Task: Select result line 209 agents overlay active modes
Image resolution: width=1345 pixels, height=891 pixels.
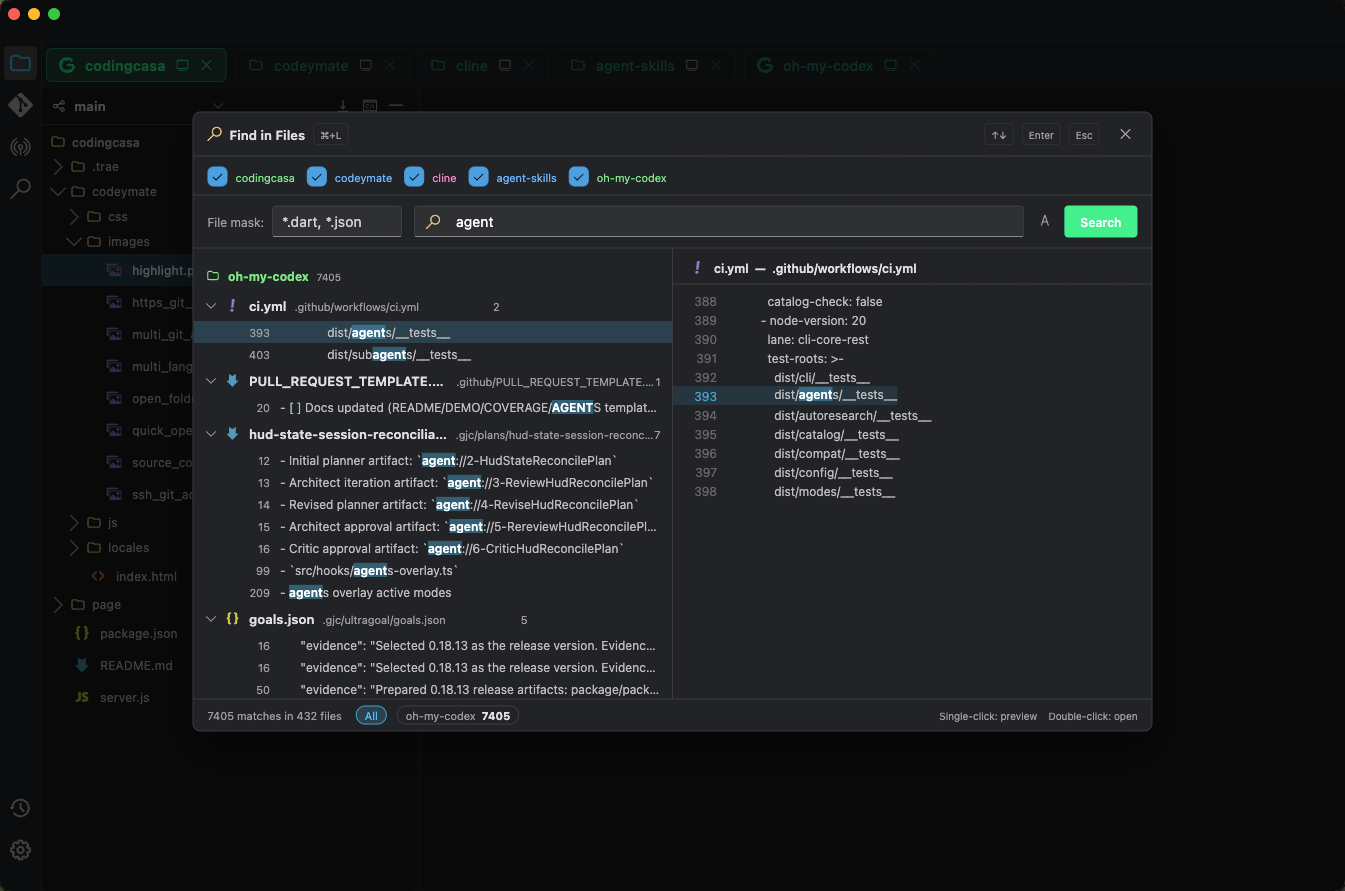Action: [x=432, y=592]
